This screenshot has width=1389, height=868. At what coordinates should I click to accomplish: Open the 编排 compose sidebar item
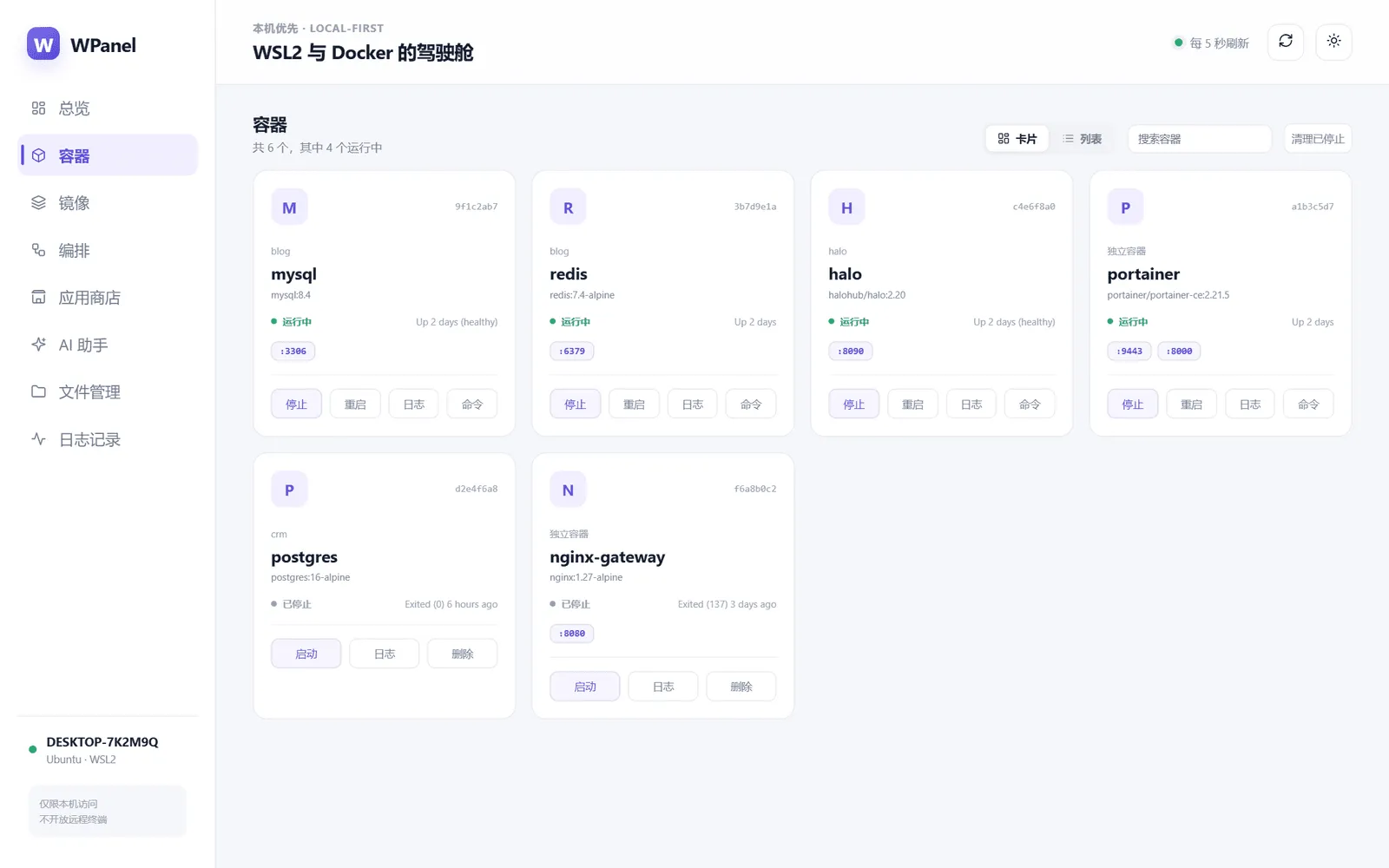[x=108, y=251]
